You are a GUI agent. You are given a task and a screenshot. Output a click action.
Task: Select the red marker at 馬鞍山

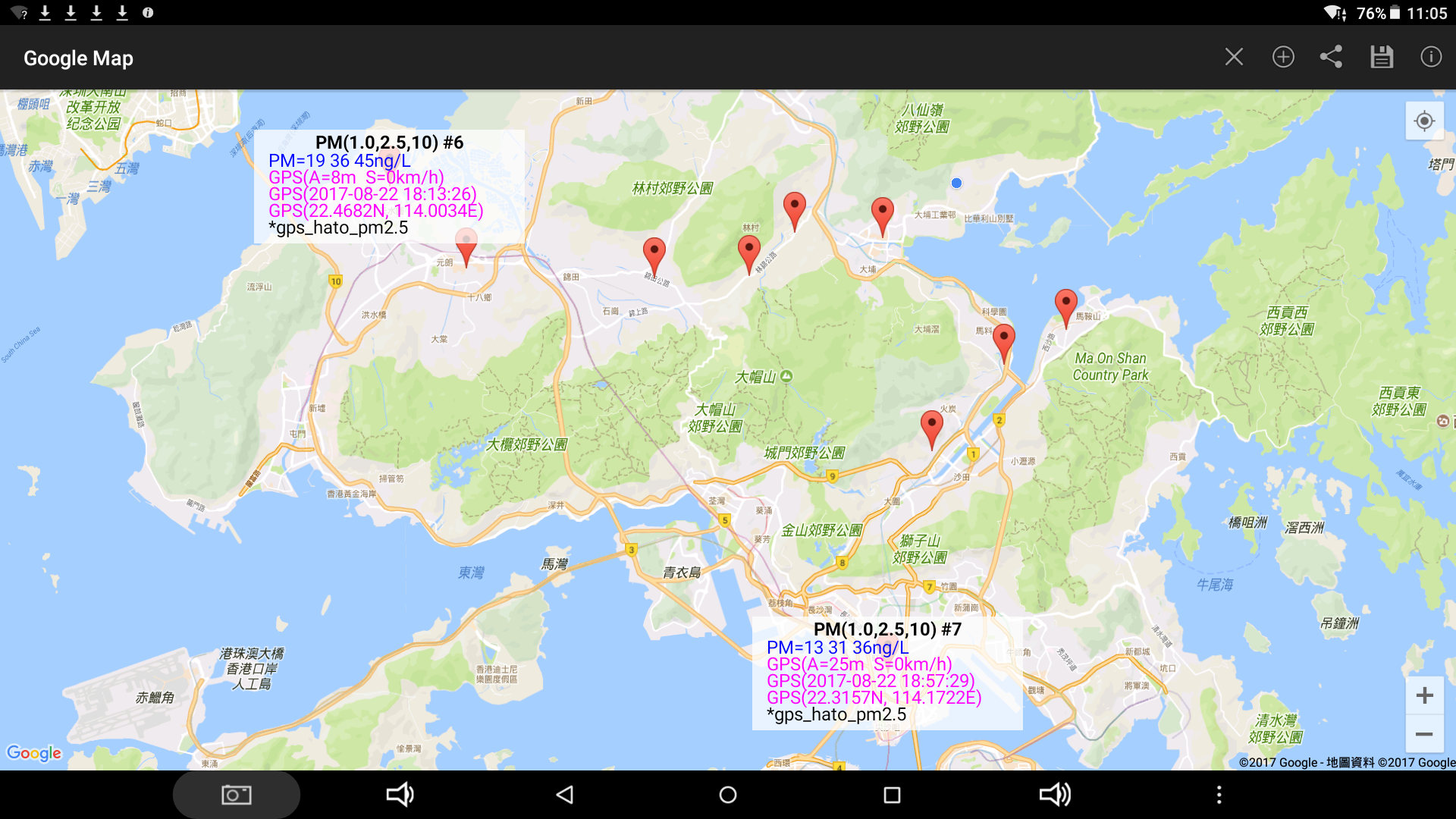[1066, 309]
